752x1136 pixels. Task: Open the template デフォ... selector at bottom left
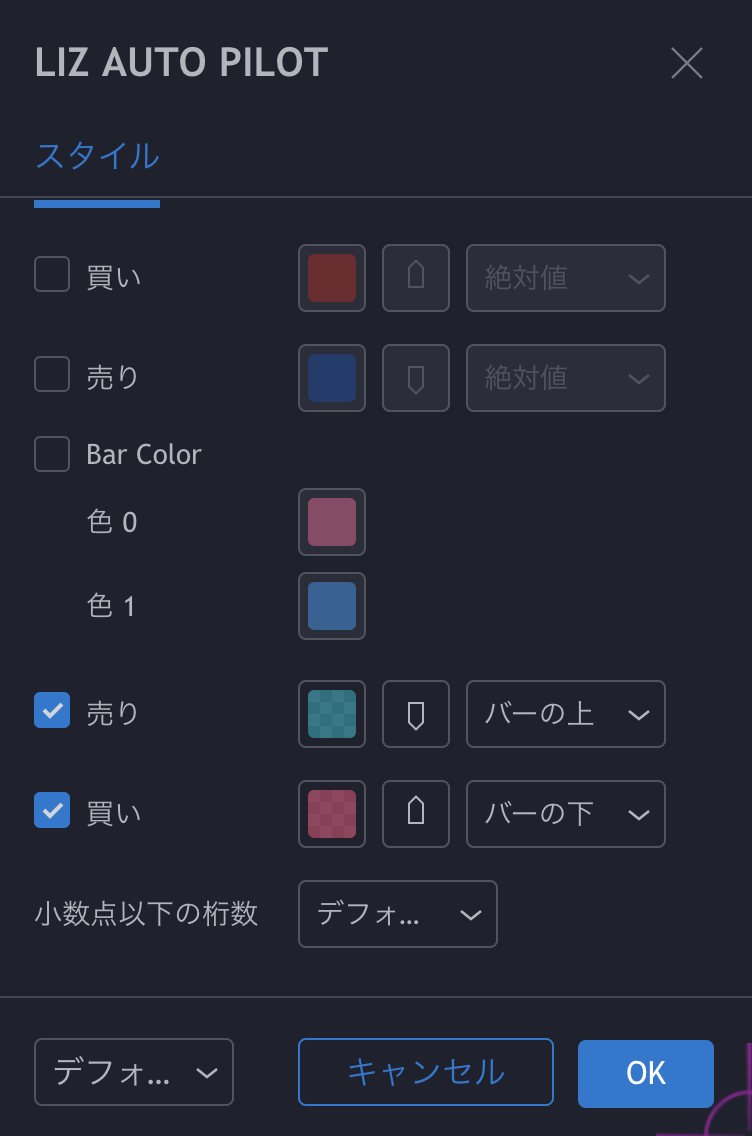tap(133, 1072)
